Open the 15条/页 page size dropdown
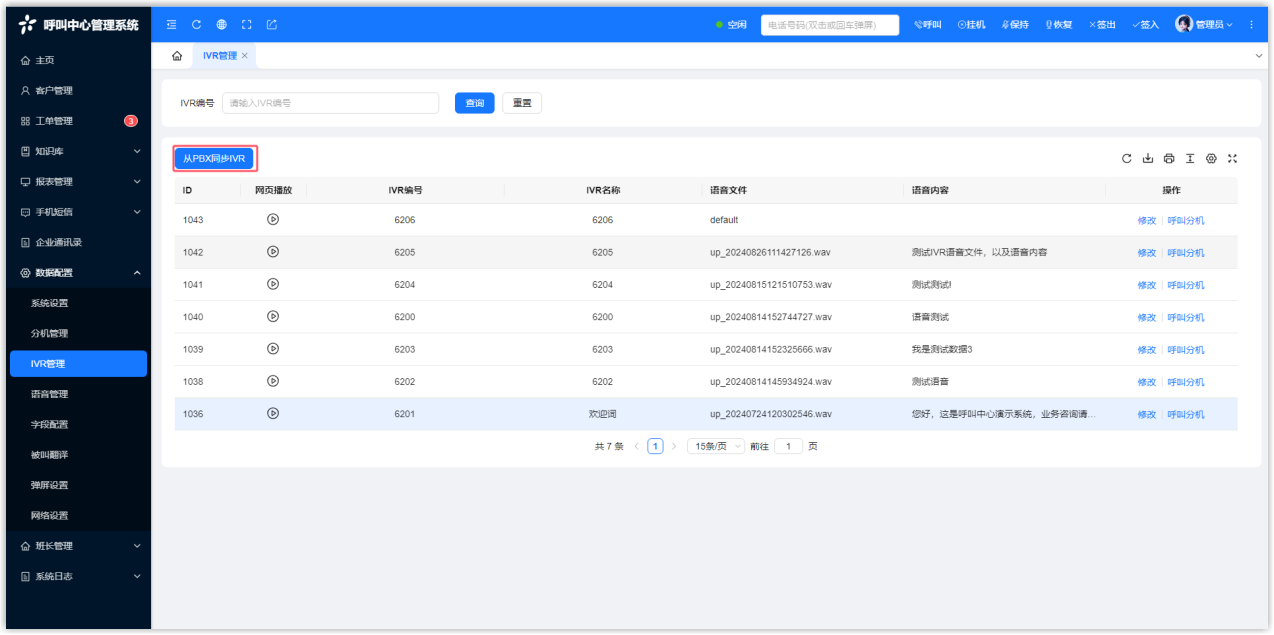 coord(715,447)
